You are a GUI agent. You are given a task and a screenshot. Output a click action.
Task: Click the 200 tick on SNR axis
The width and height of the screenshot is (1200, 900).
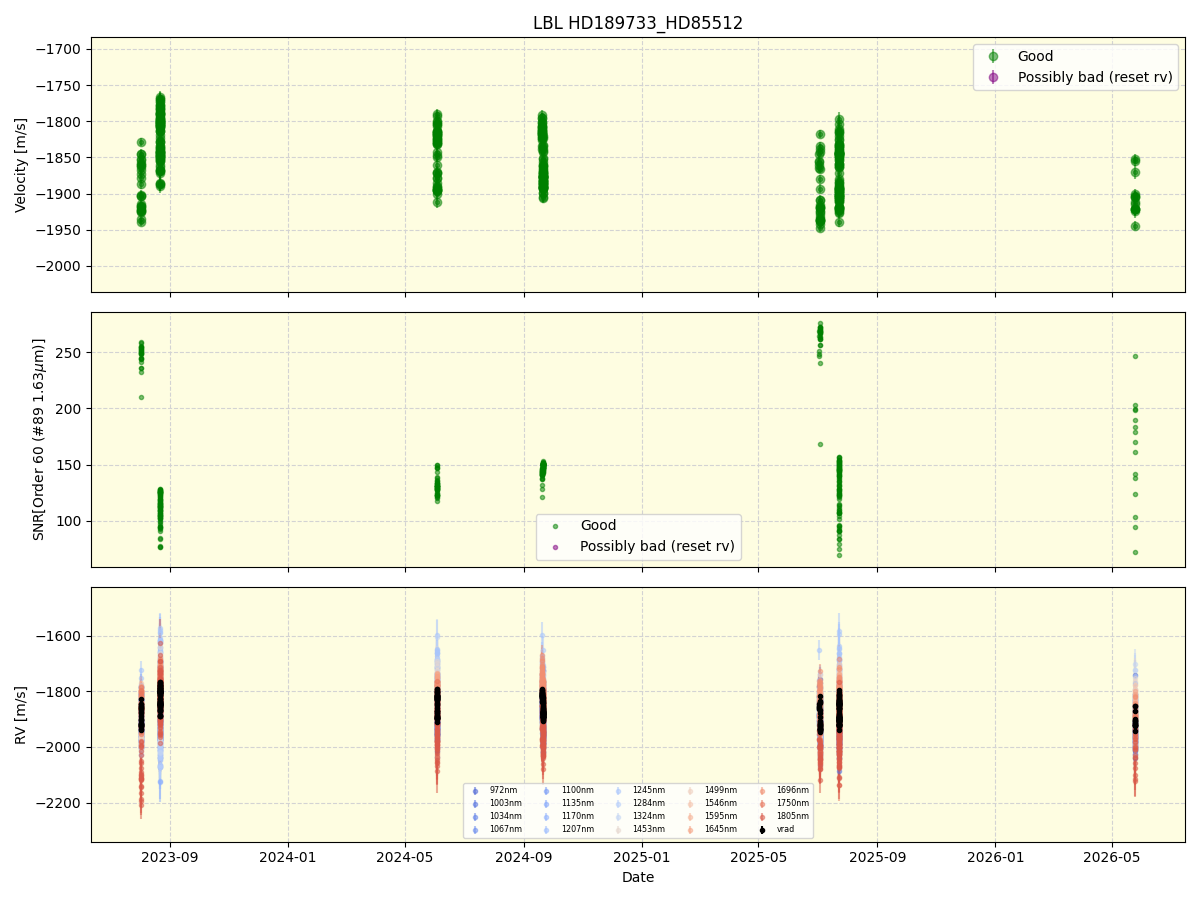click(x=71, y=409)
